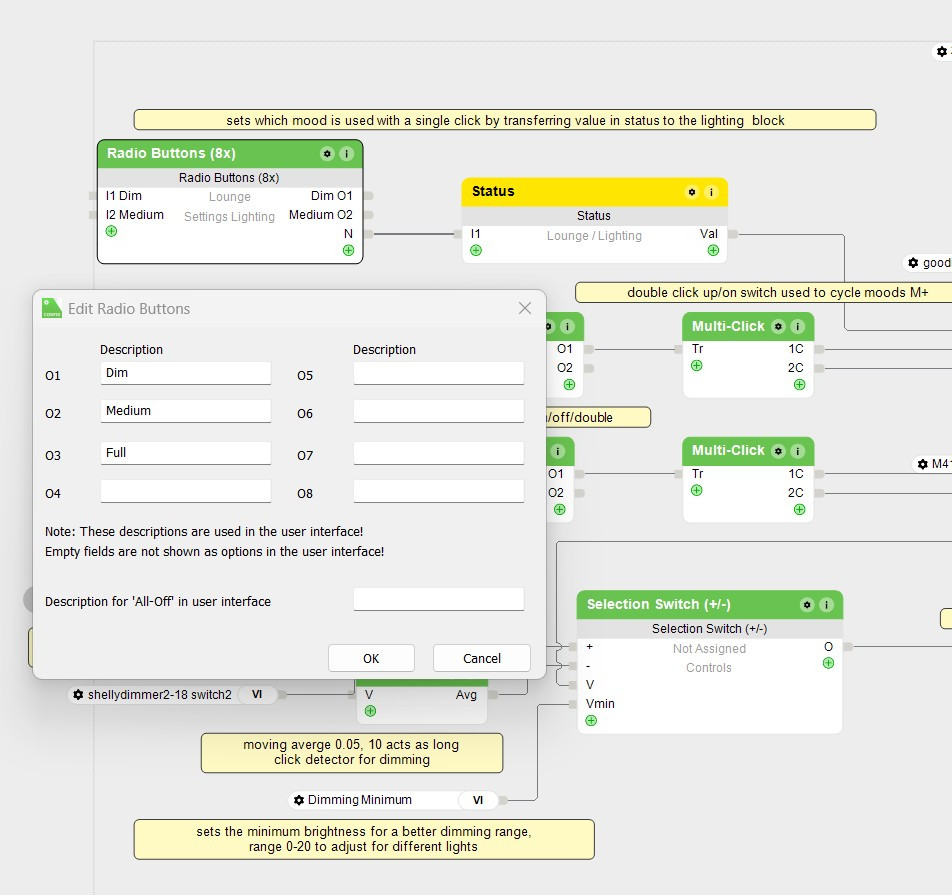Select Radio Buttons (8x) block header
Screen dimensions: 952x895
230,154
